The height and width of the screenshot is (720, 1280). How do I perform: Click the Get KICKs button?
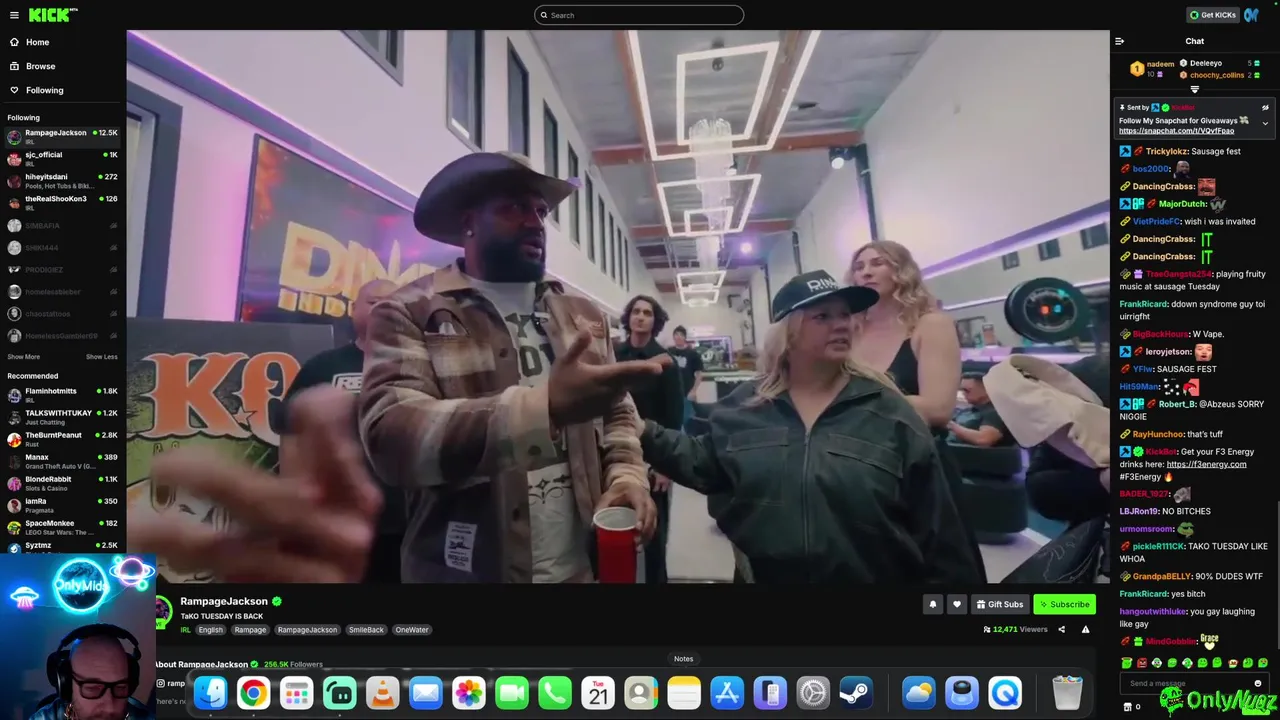pos(1212,15)
